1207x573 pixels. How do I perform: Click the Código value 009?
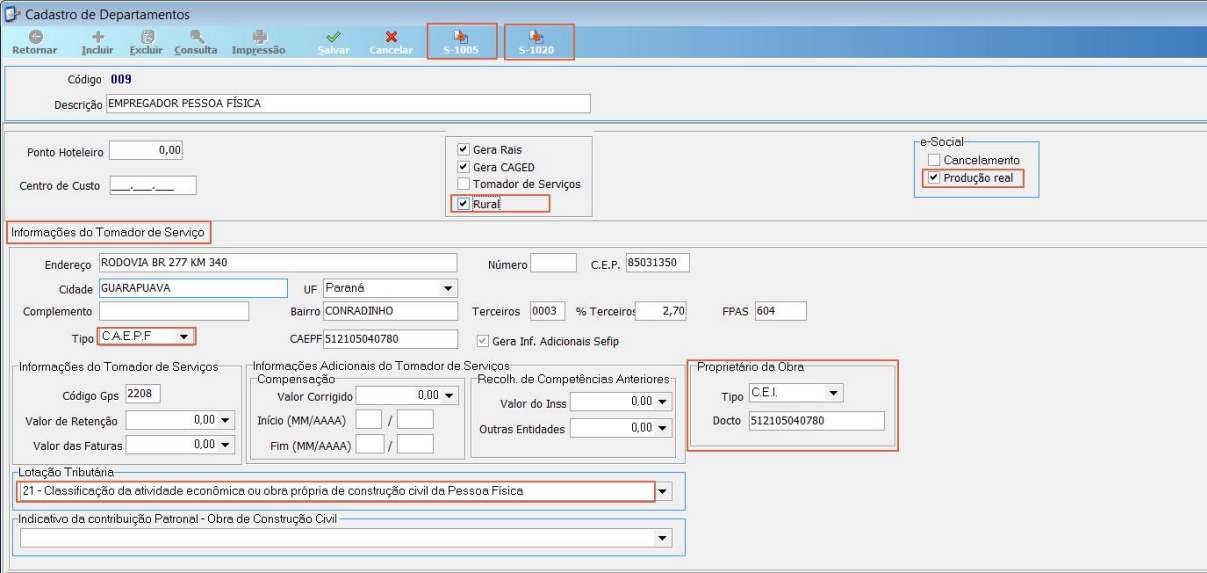(x=121, y=79)
